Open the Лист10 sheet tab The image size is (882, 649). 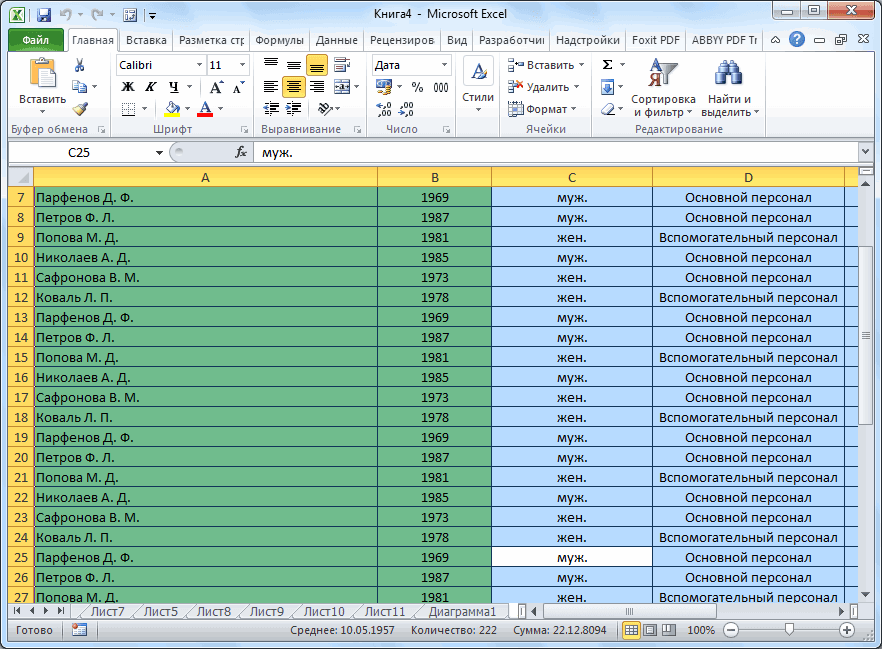(x=323, y=611)
